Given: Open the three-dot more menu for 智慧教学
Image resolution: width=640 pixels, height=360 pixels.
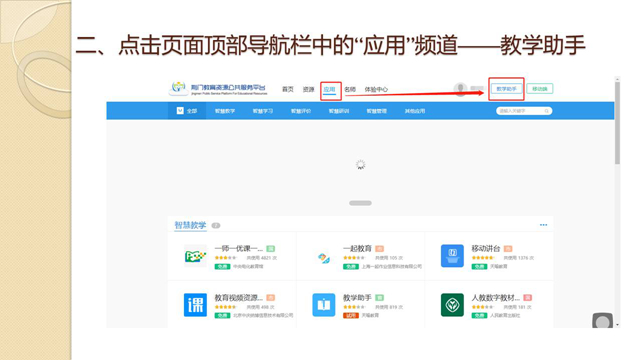Looking at the screenshot, I should coord(543,225).
